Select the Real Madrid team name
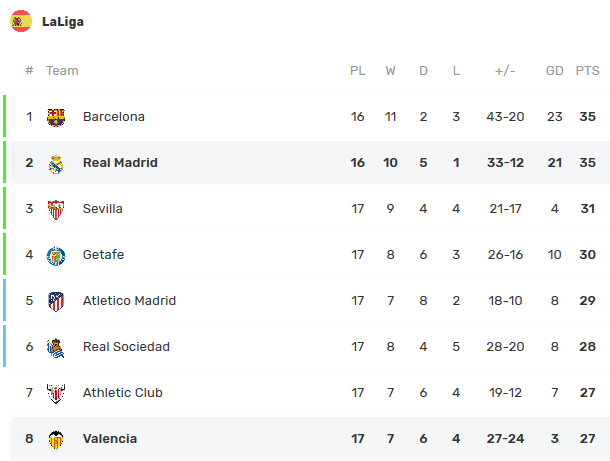610x461 pixels. (x=120, y=163)
